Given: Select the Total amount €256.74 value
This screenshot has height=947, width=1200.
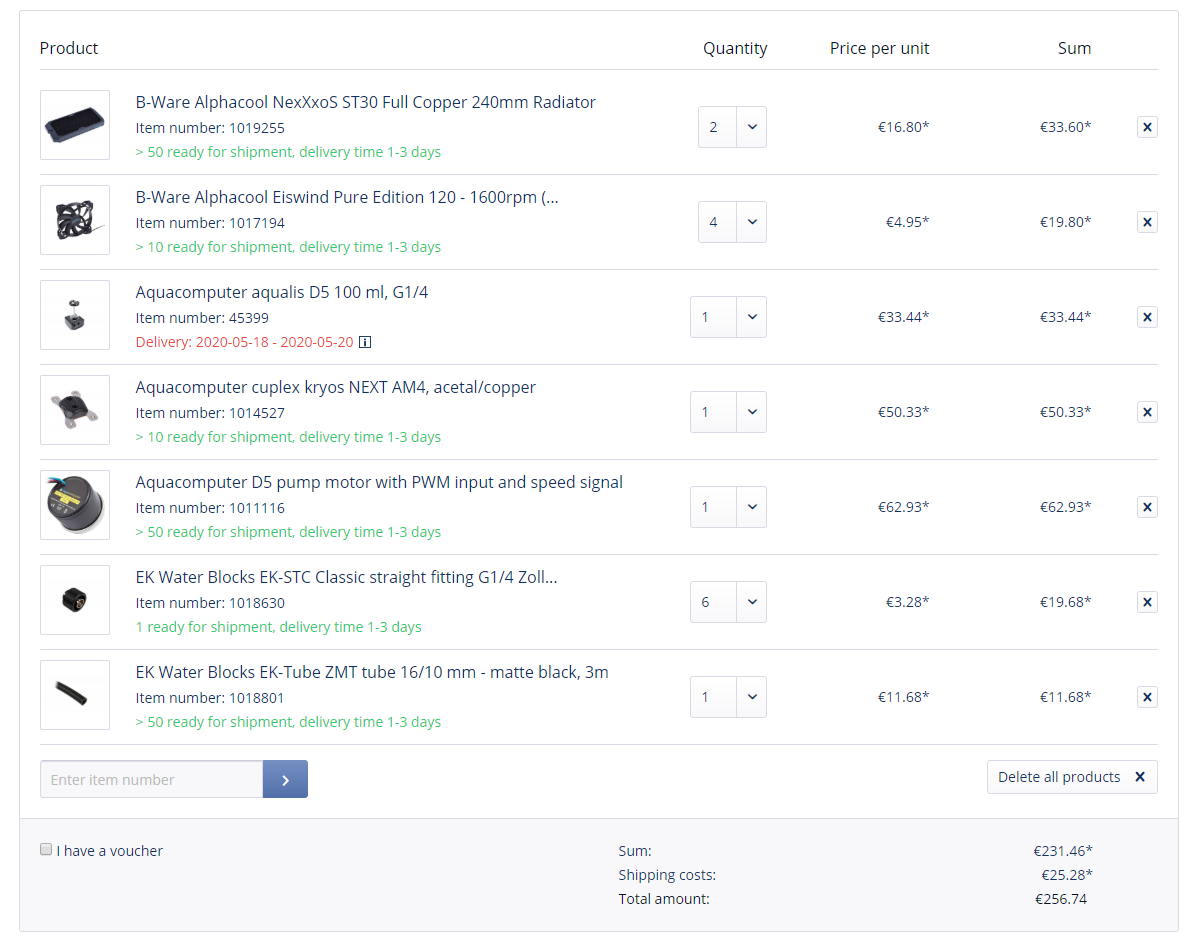Looking at the screenshot, I should coord(1061,899).
